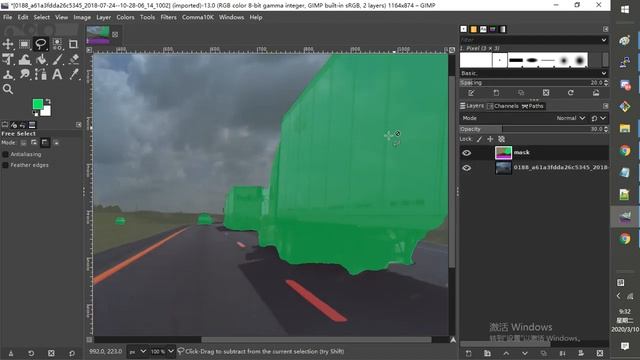Viewport: 640px width, 360px height.
Task: Open layer Mode Normal dropdown
Action: pyautogui.click(x=571, y=118)
